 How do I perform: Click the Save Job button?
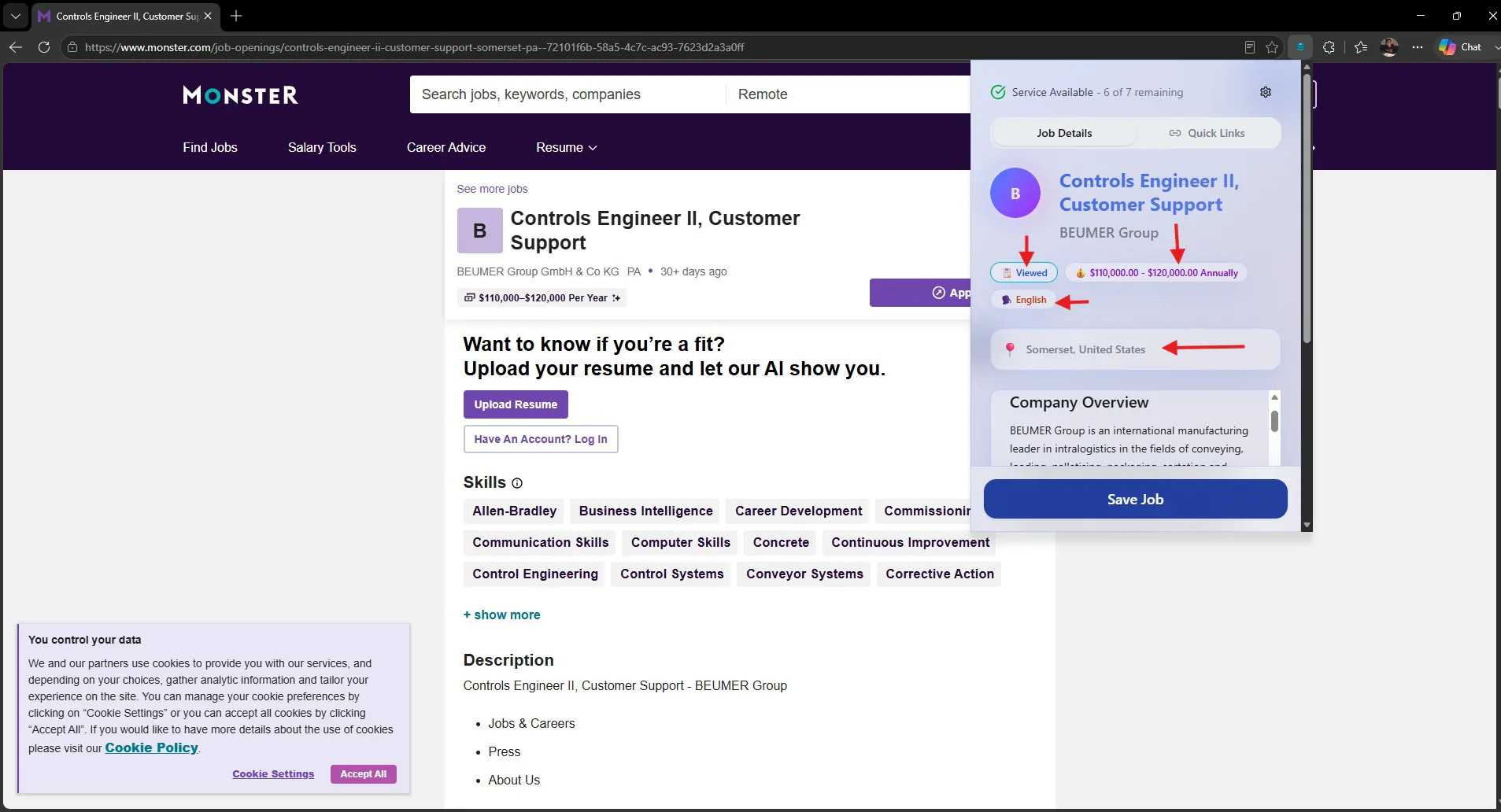[x=1135, y=499]
